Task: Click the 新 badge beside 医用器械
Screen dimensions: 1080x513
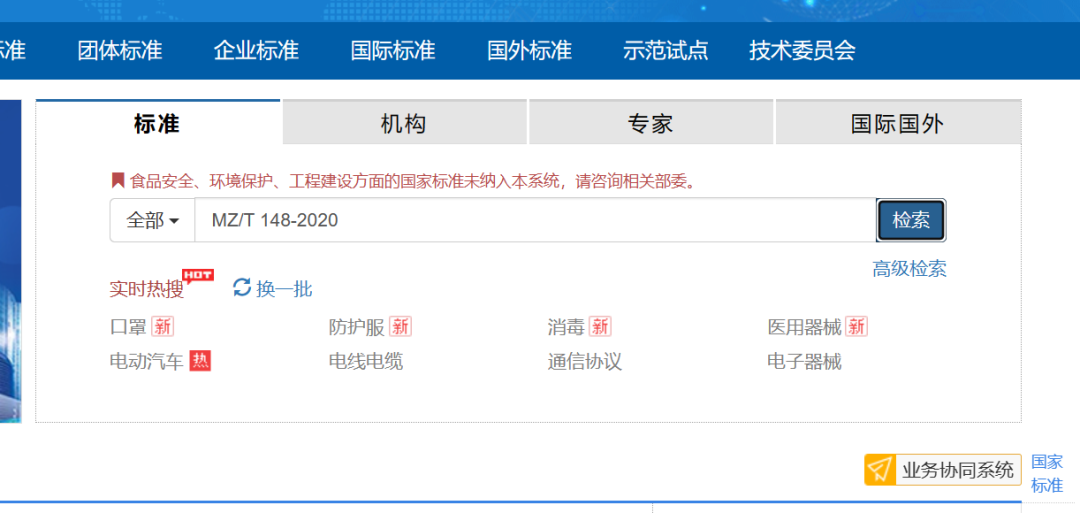Action: (x=856, y=327)
